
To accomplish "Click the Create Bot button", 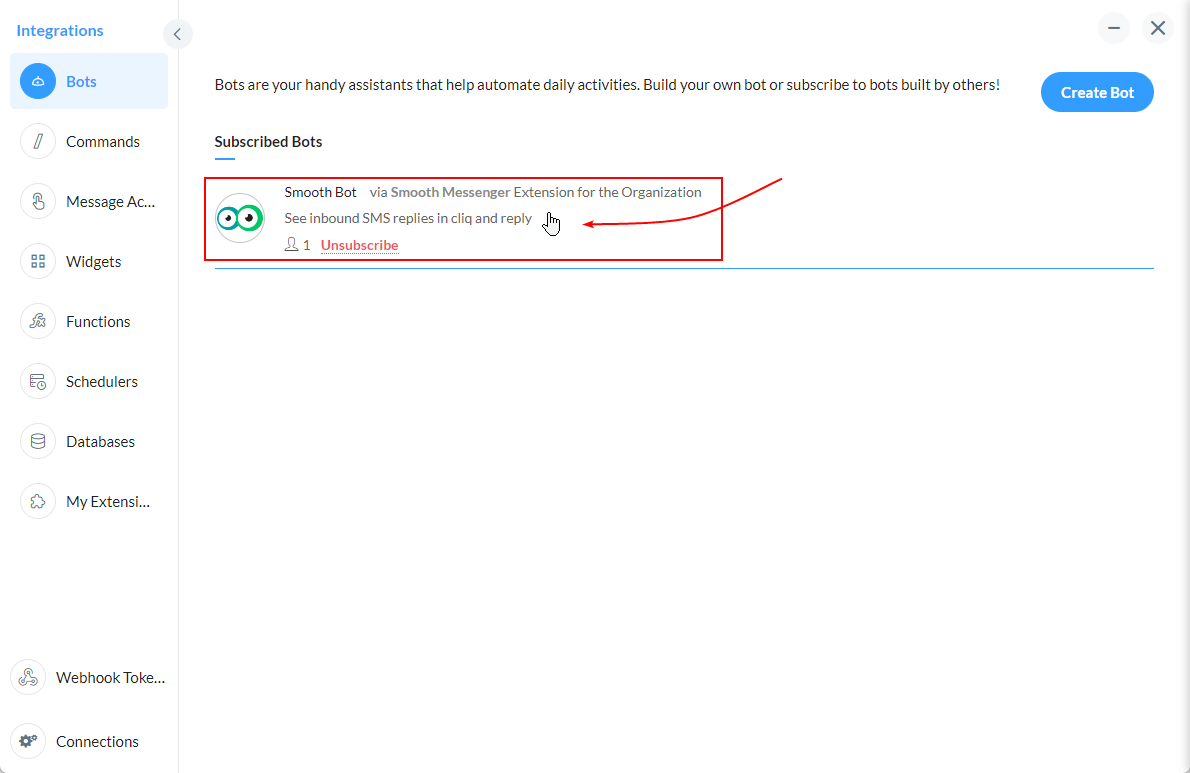I will (1097, 93).
